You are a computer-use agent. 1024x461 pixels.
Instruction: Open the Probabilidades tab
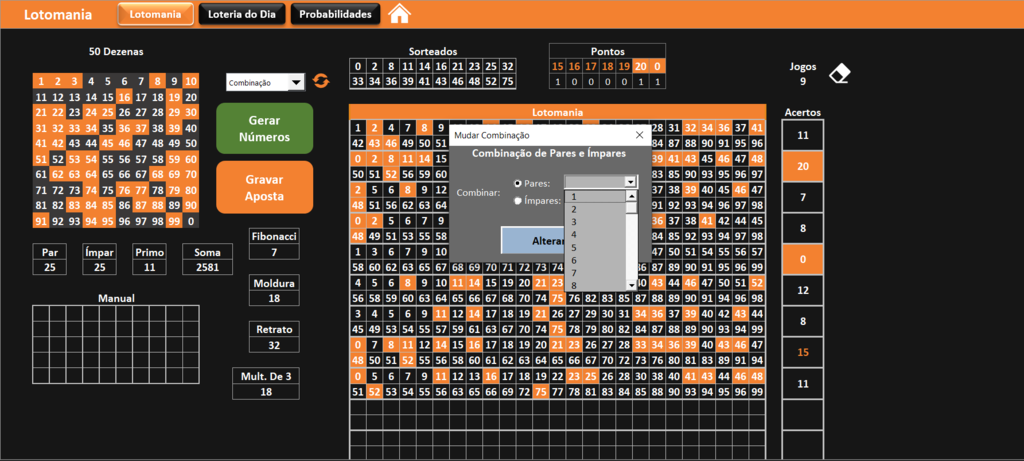click(335, 14)
